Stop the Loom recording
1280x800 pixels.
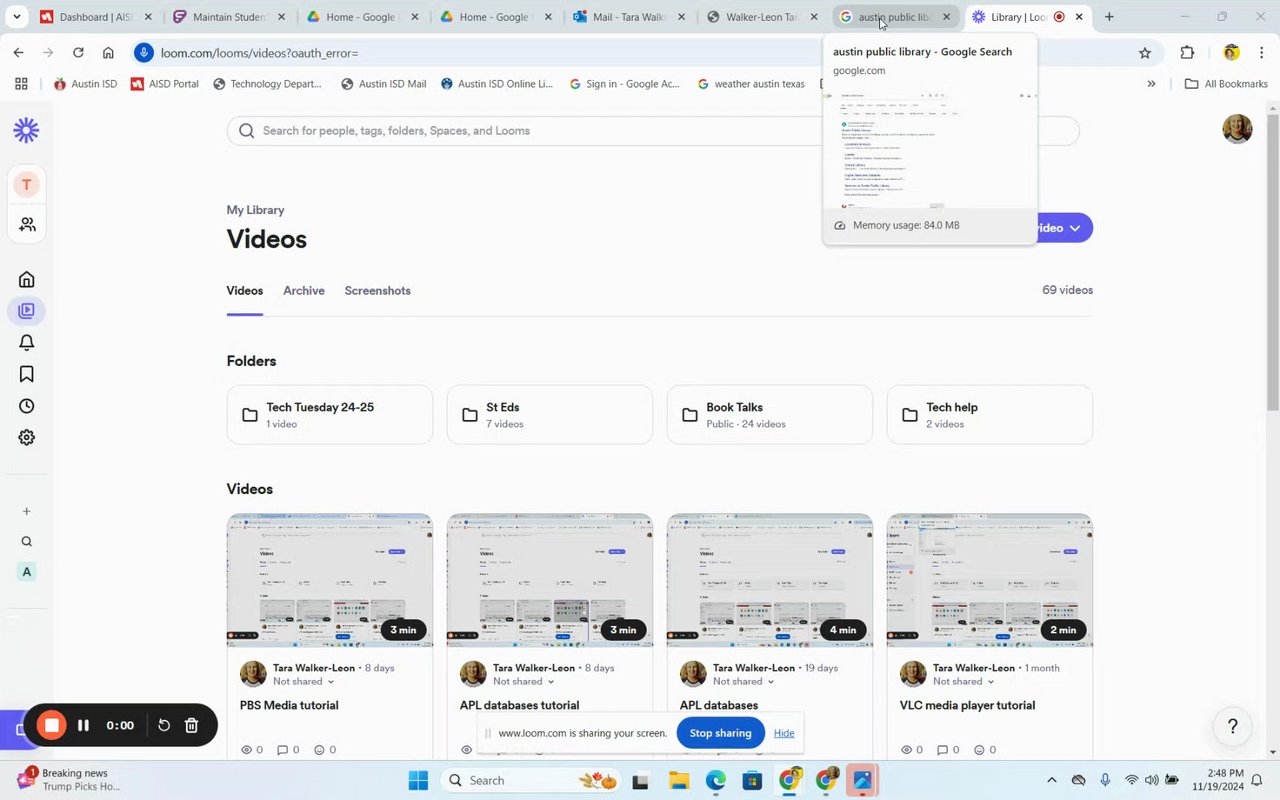tap(52, 725)
